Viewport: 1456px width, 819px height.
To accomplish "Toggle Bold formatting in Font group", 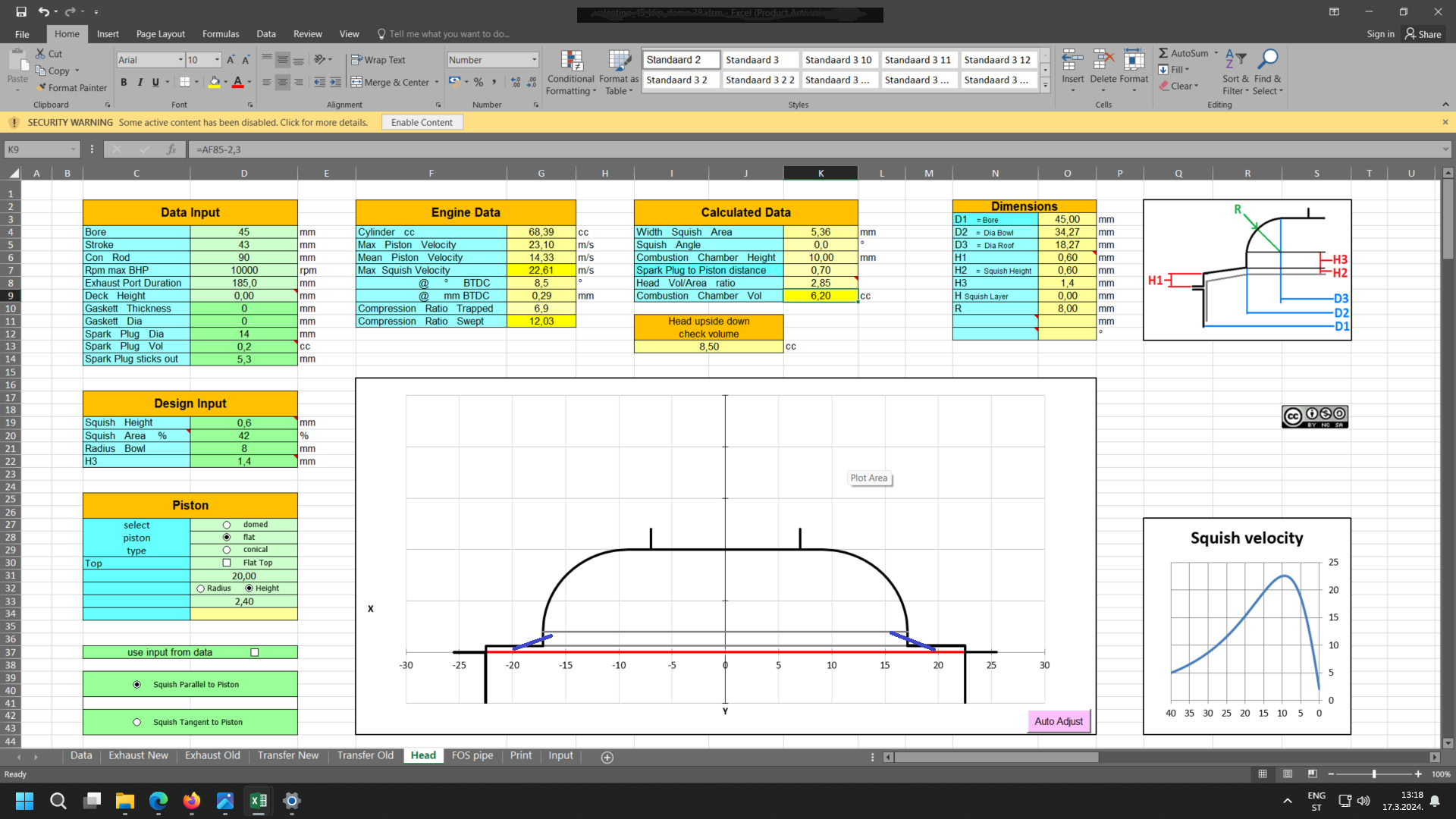I will [x=124, y=83].
